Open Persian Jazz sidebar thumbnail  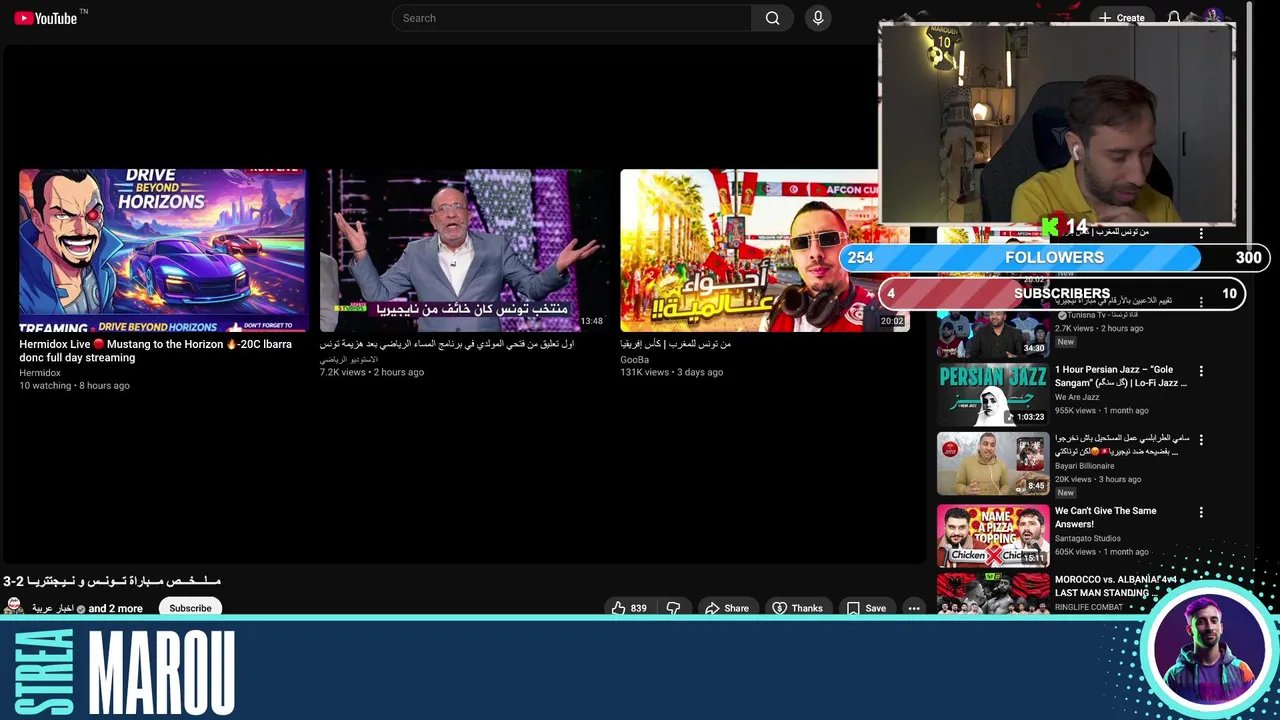pyautogui.click(x=993, y=394)
